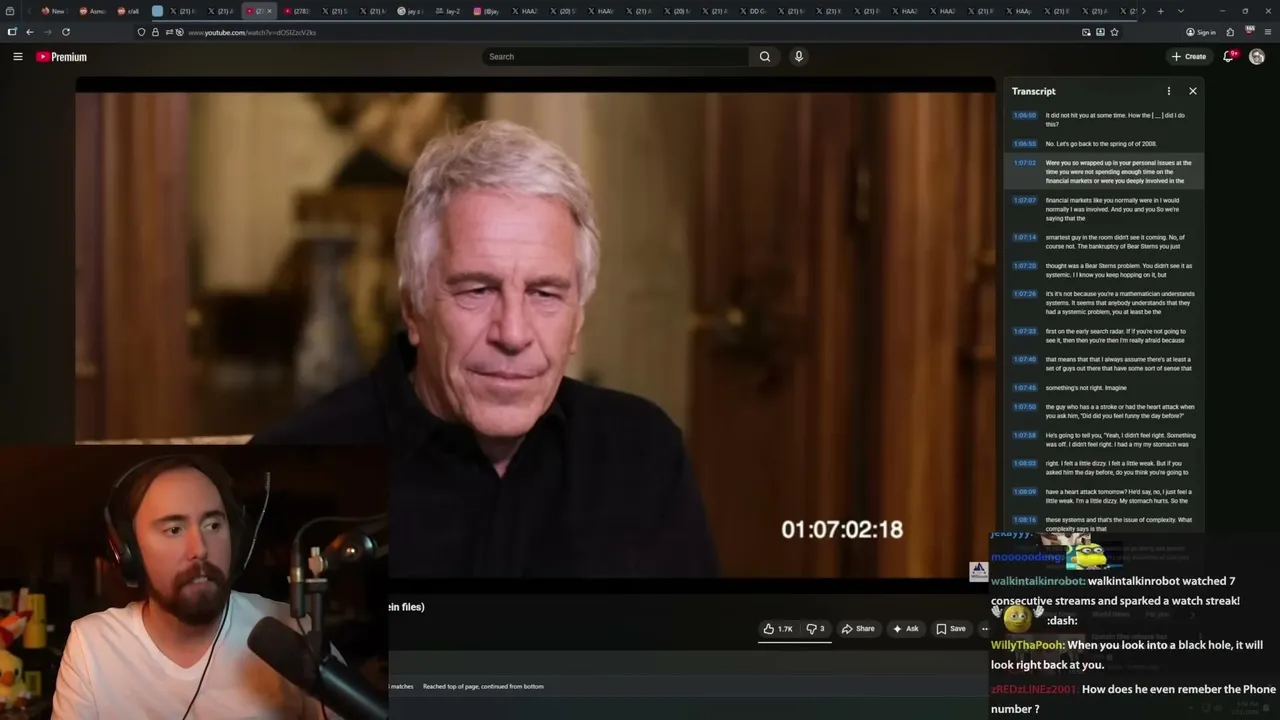
Task: Click the video player frame
Action: pyautogui.click(x=535, y=335)
